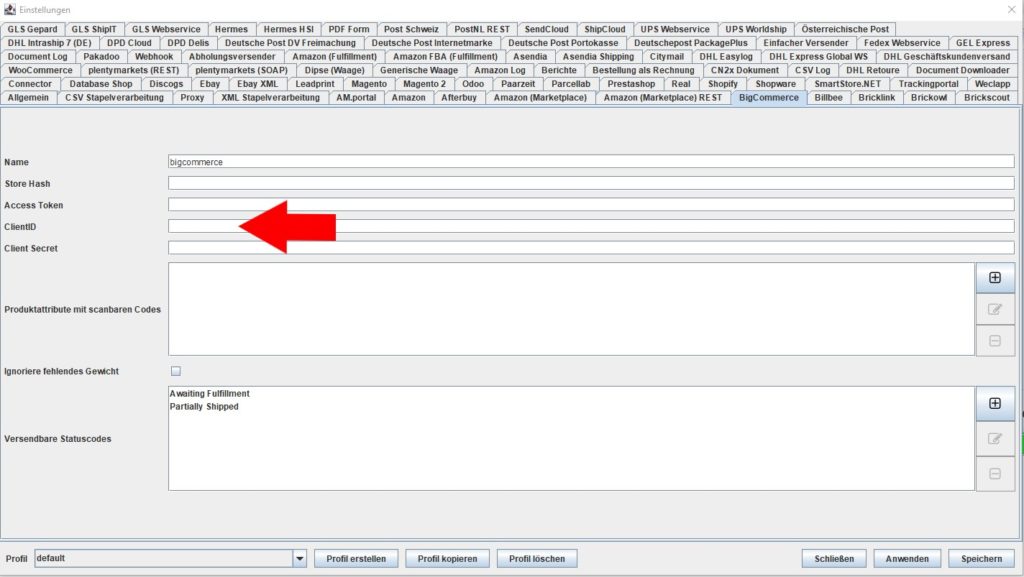Select the Deutsche Post Internetmarke tab
This screenshot has height=577, width=1024.
click(x=432, y=42)
